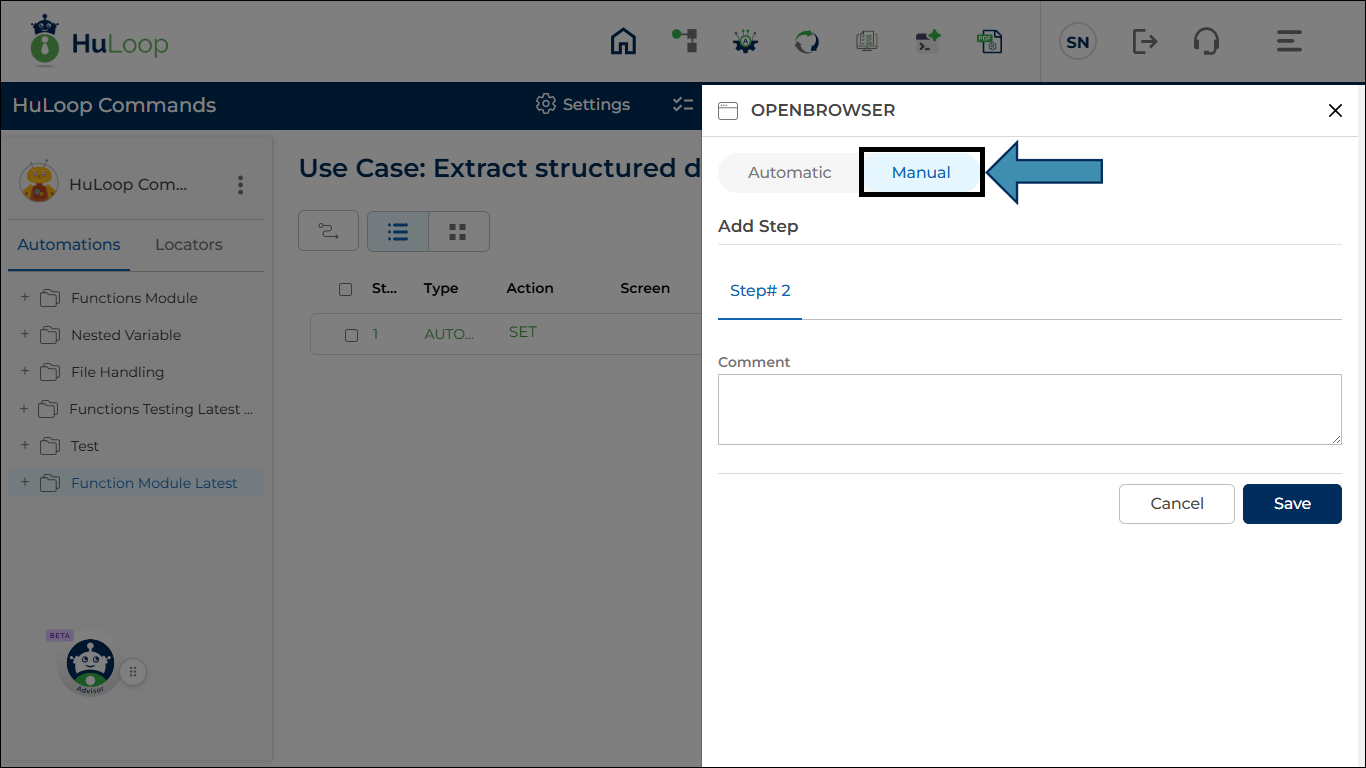The height and width of the screenshot is (768, 1366).
Task: Click the Action column header
Action: (530, 288)
